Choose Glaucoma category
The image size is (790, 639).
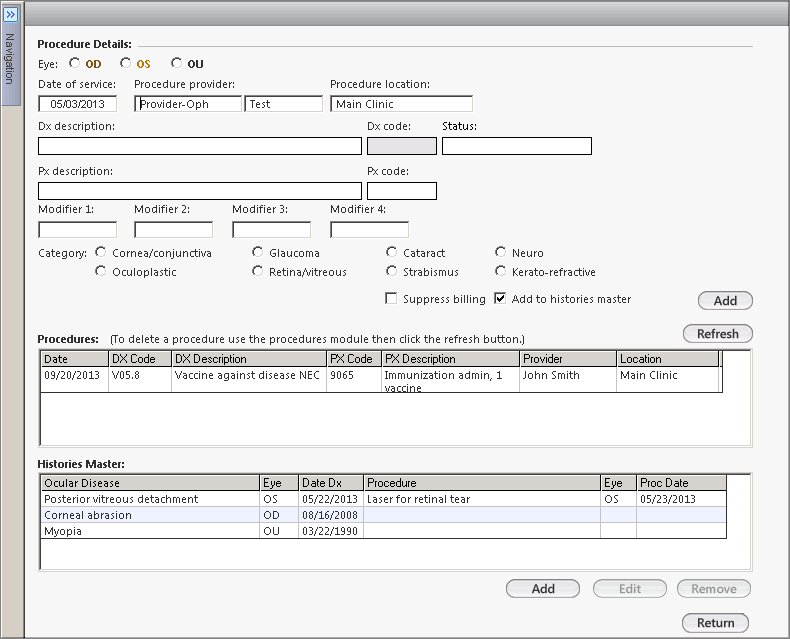[x=257, y=252]
